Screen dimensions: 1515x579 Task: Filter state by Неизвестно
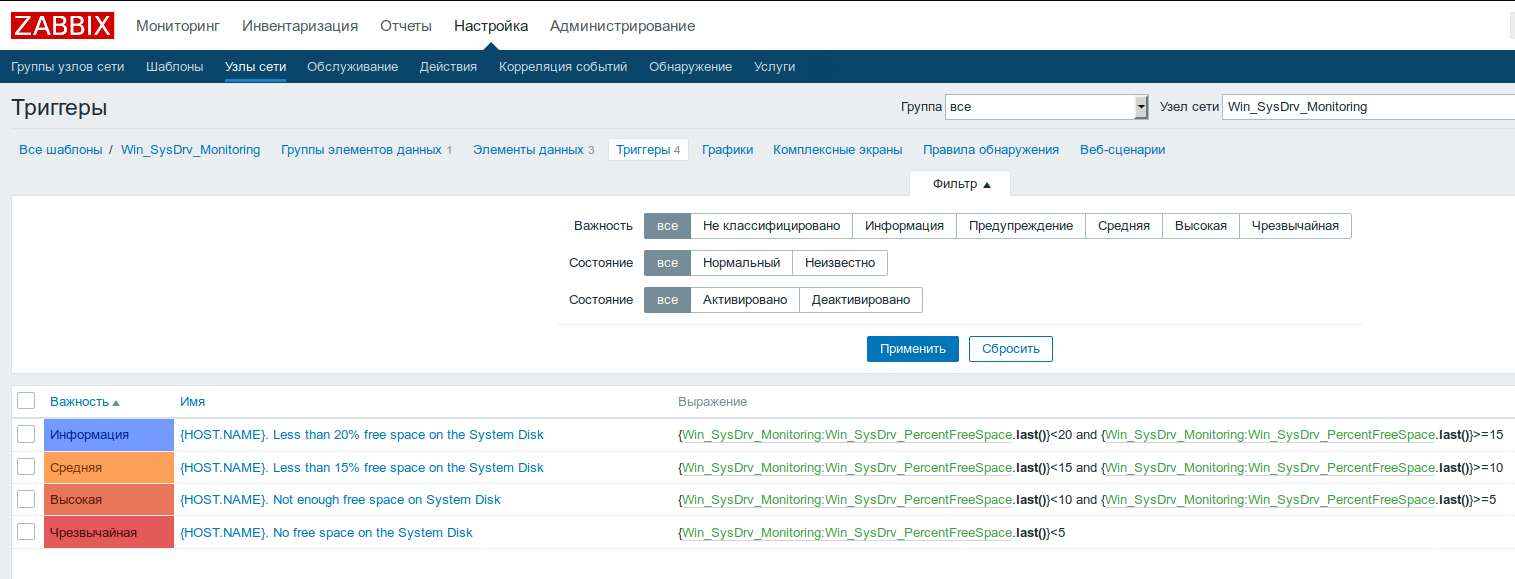840,263
